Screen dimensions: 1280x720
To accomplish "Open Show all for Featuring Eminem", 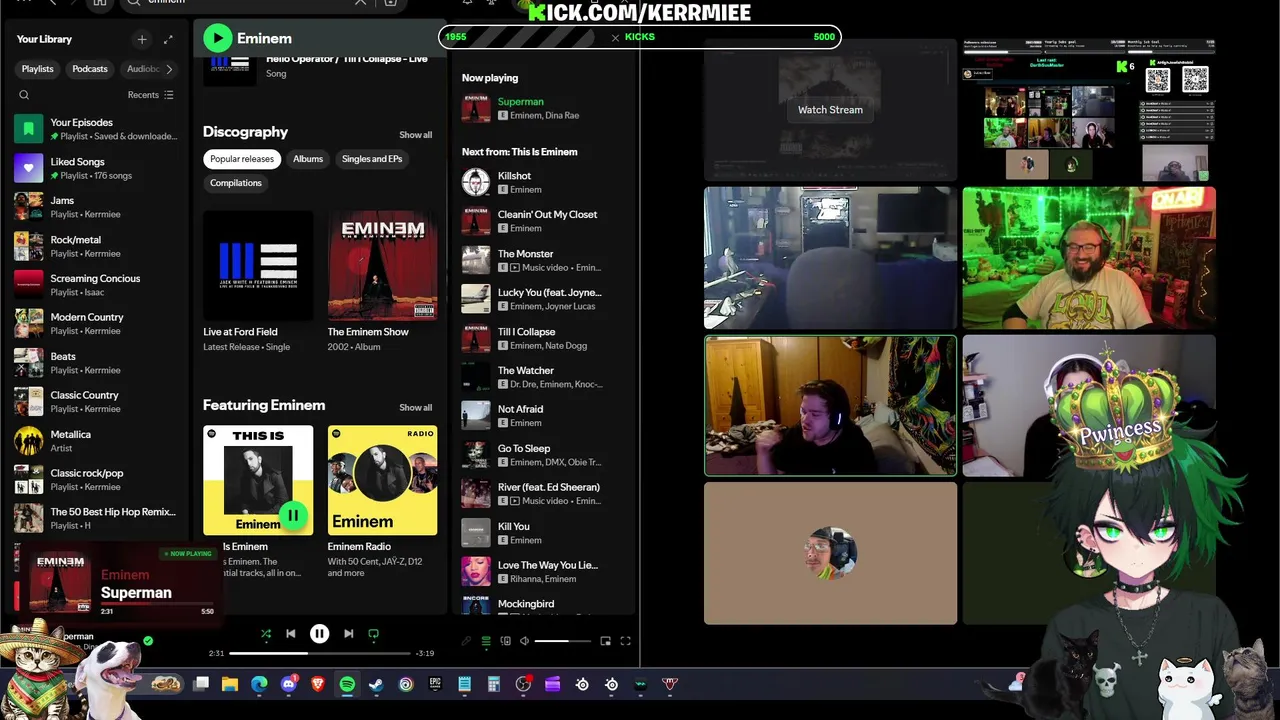I will (x=416, y=408).
